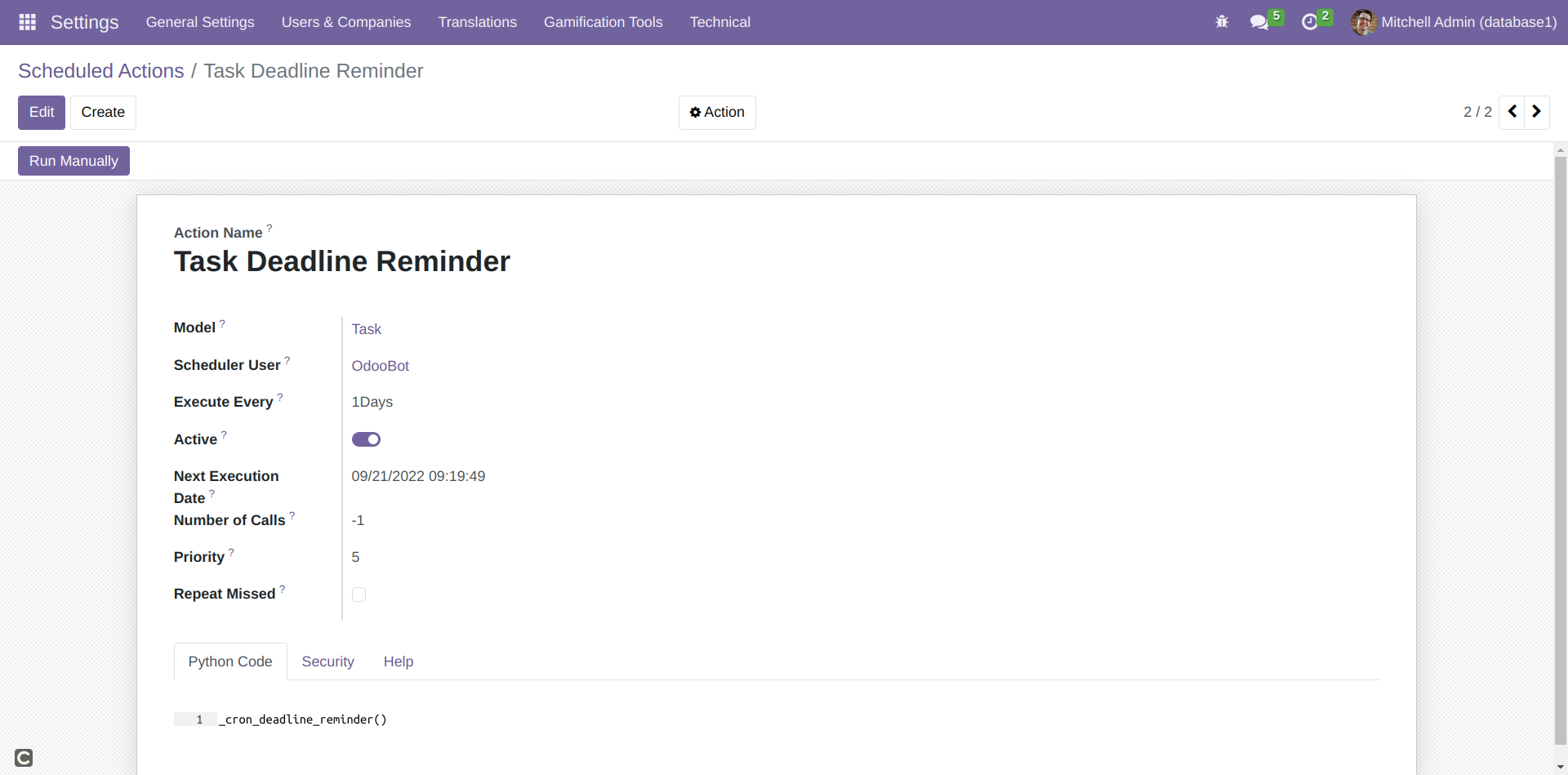Tick the Repeat Missed checkbox
This screenshot has height=775, width=1568.
point(359,595)
